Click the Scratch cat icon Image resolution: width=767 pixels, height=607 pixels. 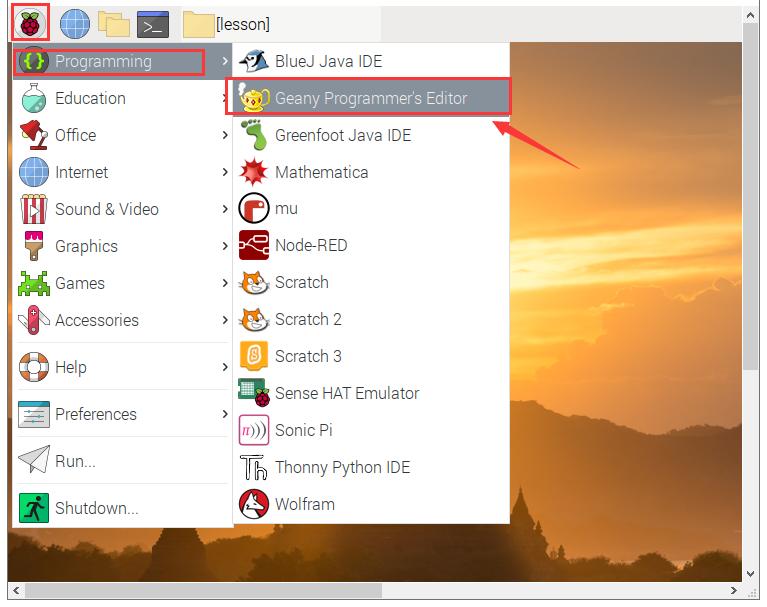tap(254, 282)
